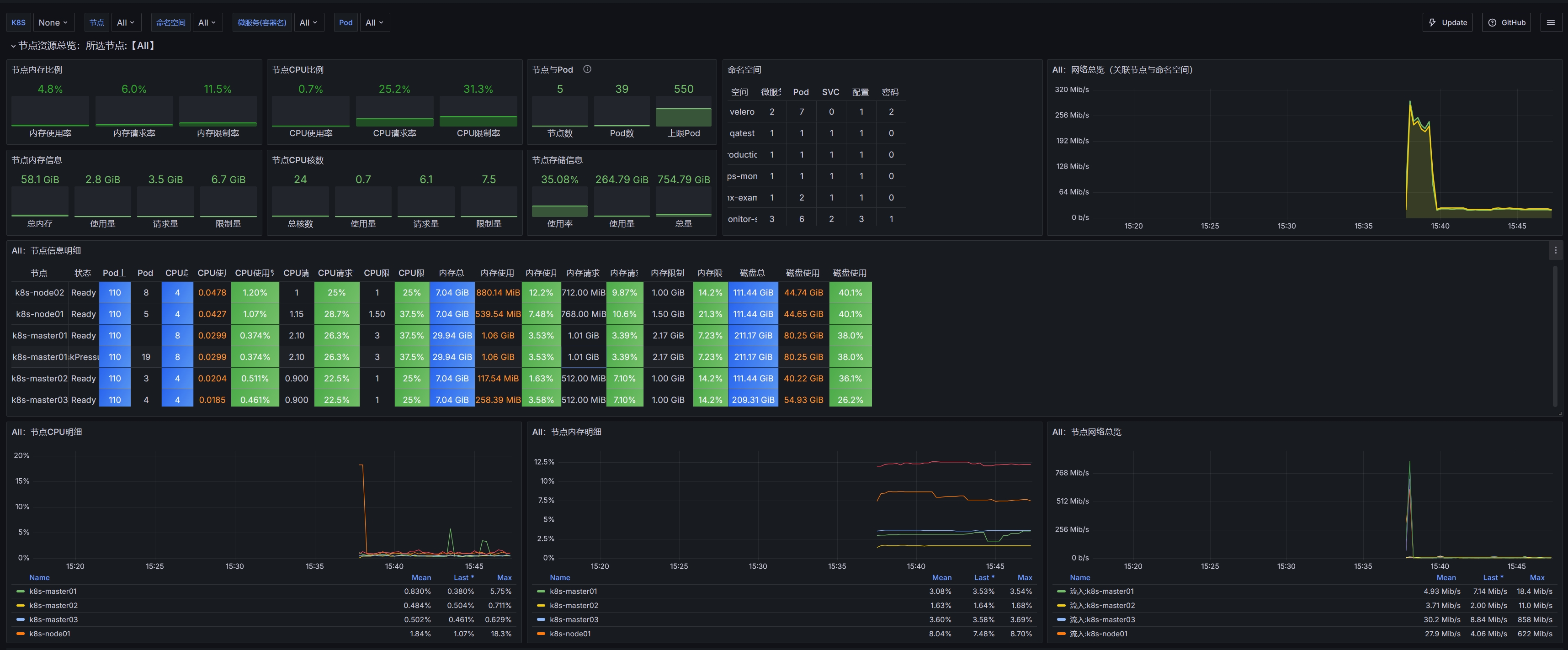Click the k8s-master03 node name cell
The width and height of the screenshot is (1568, 650).
click(x=40, y=400)
